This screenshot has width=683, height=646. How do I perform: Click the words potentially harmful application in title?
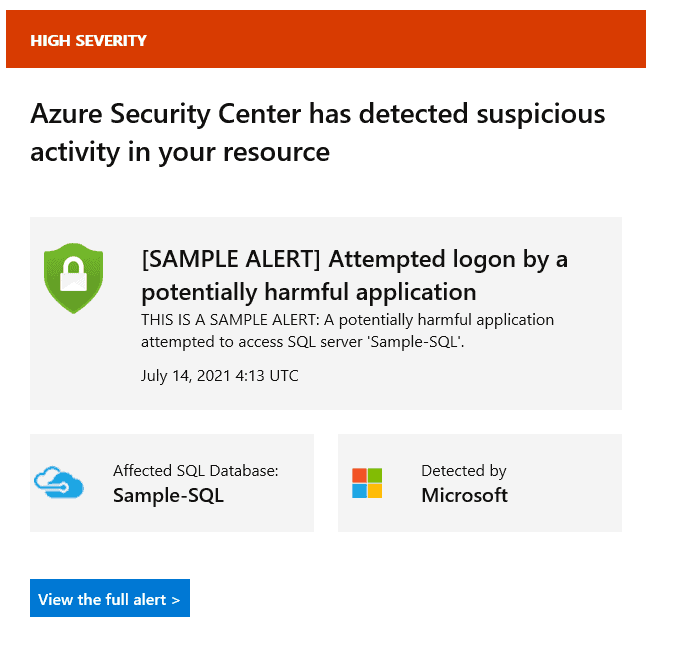(x=309, y=292)
